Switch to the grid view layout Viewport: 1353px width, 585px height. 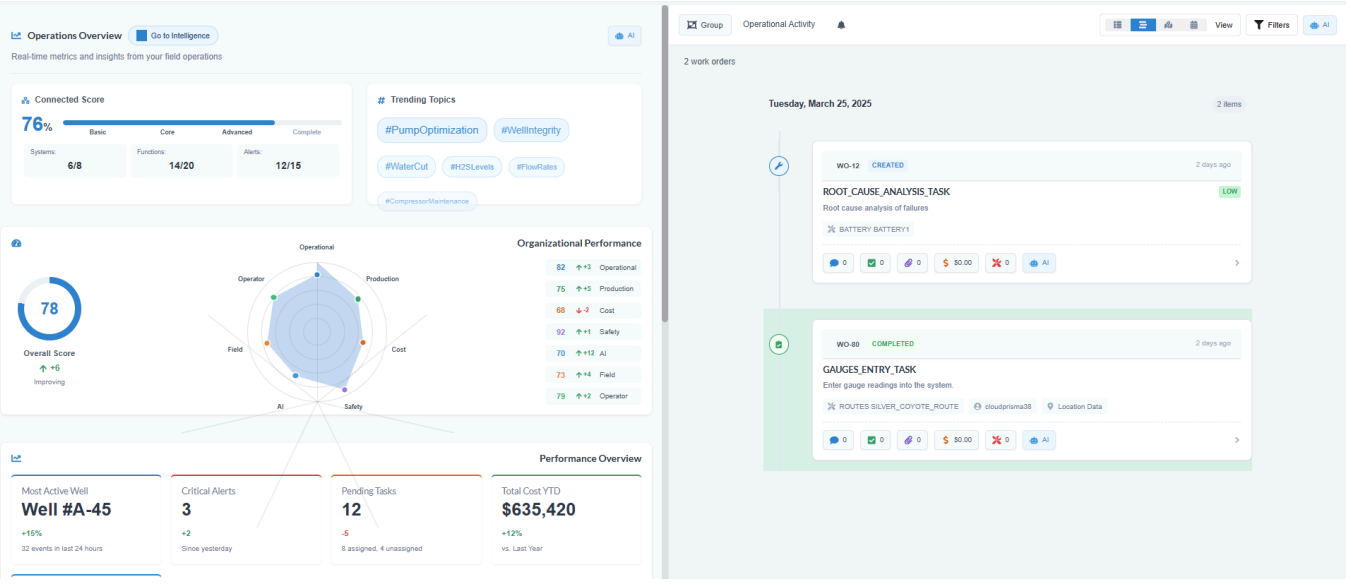tap(1117, 24)
